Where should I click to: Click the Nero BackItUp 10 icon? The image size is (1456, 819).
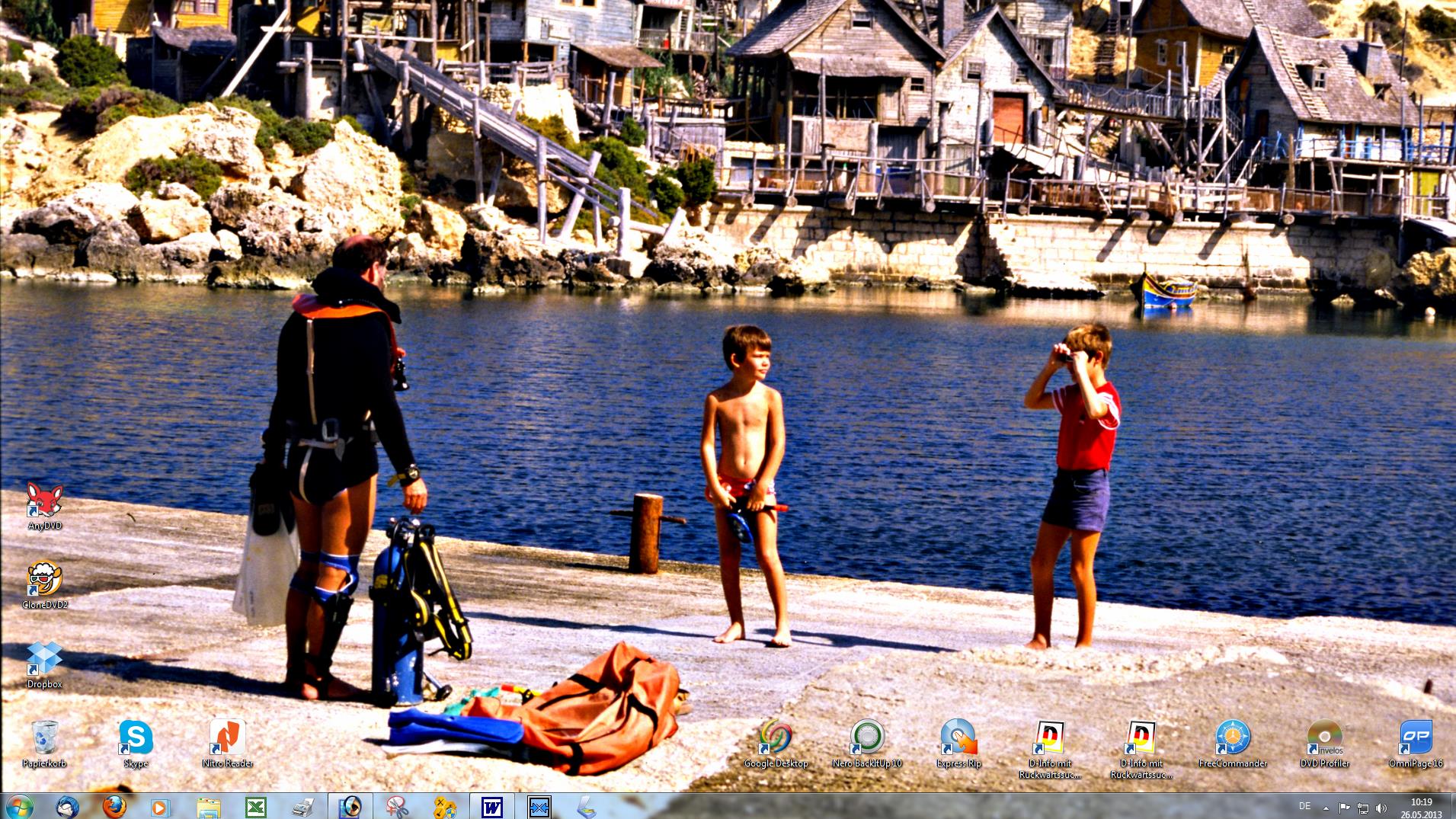pyautogui.click(x=867, y=739)
